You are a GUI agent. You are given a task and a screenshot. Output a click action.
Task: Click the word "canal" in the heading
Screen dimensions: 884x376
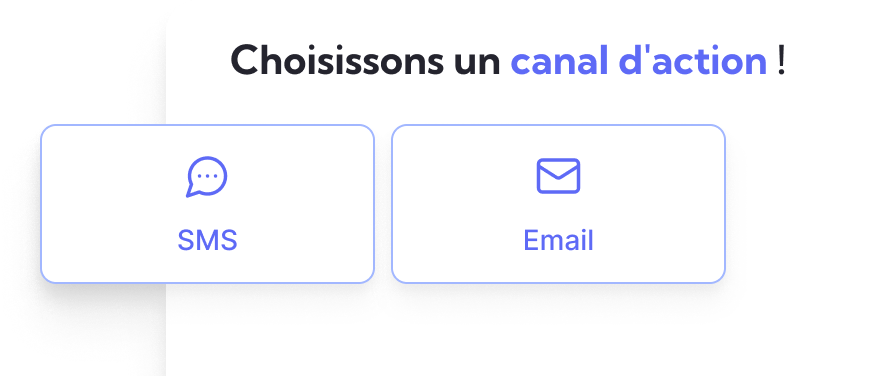[x=560, y=61]
